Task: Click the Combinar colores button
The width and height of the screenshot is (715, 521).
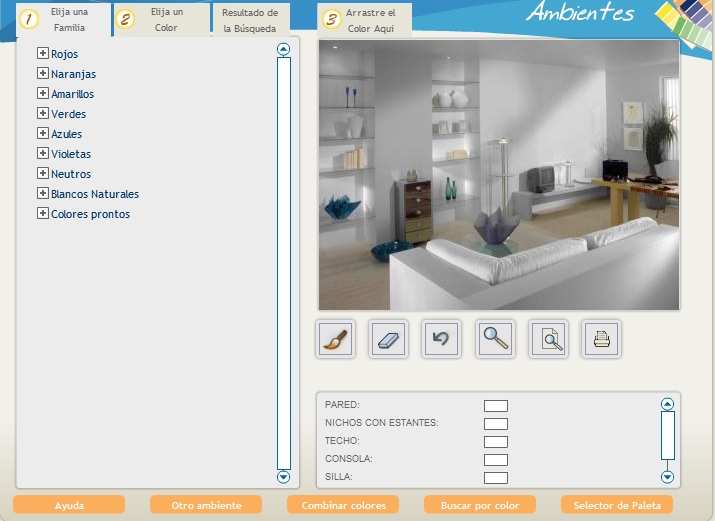Action: click(343, 505)
